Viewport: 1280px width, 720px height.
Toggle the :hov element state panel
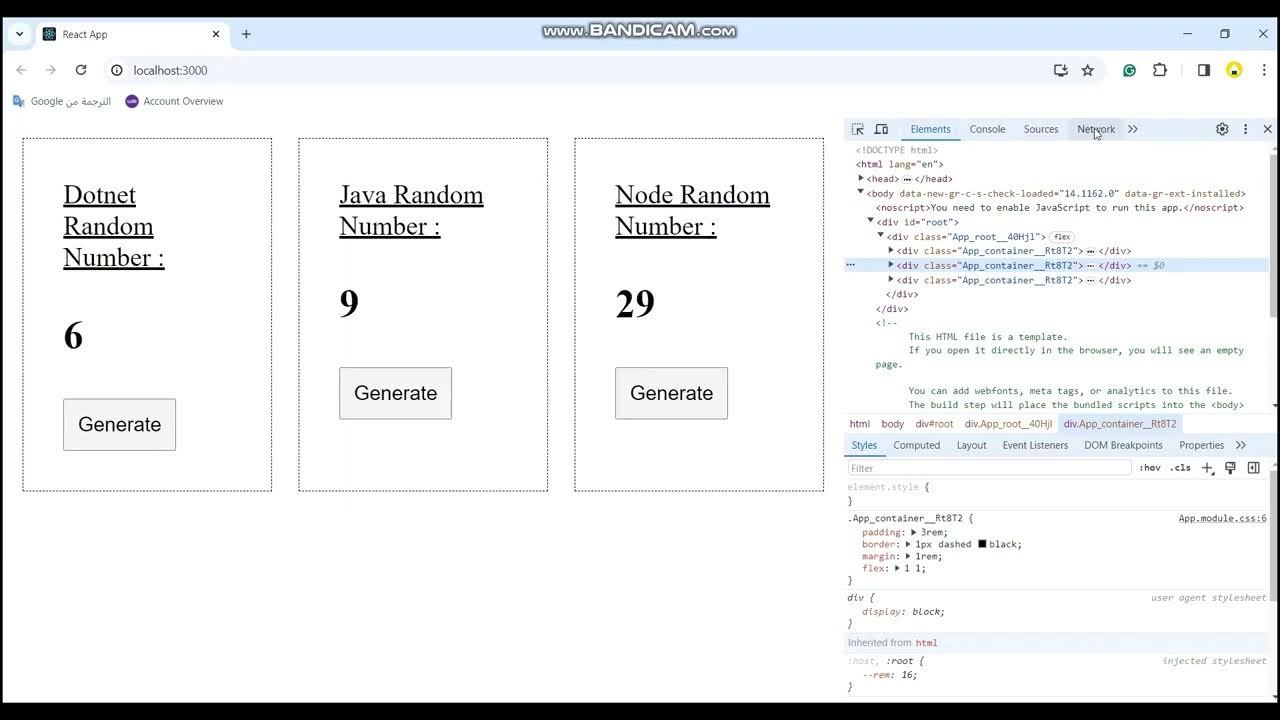pyautogui.click(x=1150, y=468)
